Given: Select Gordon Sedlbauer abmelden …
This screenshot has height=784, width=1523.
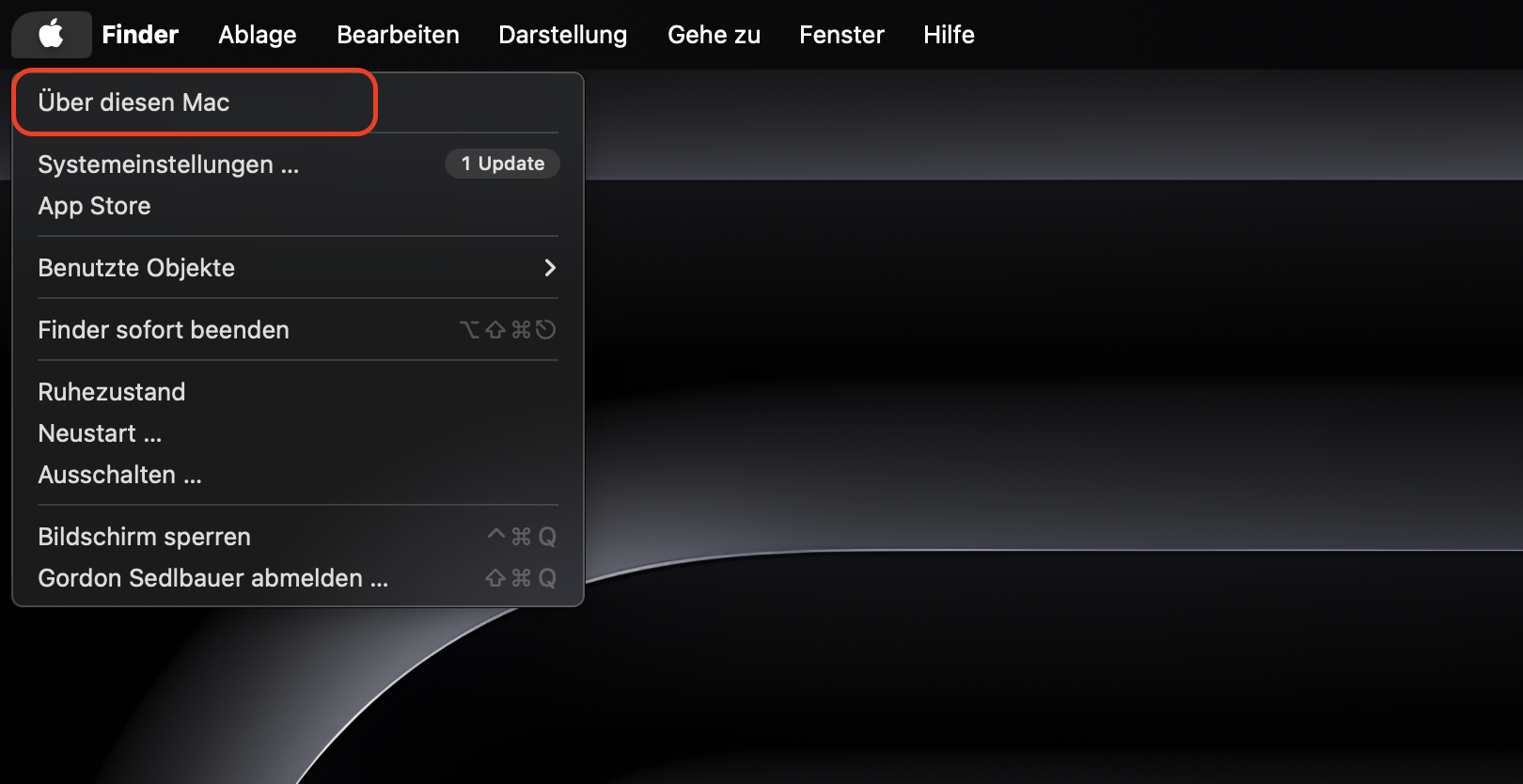Looking at the screenshot, I should pos(298,577).
